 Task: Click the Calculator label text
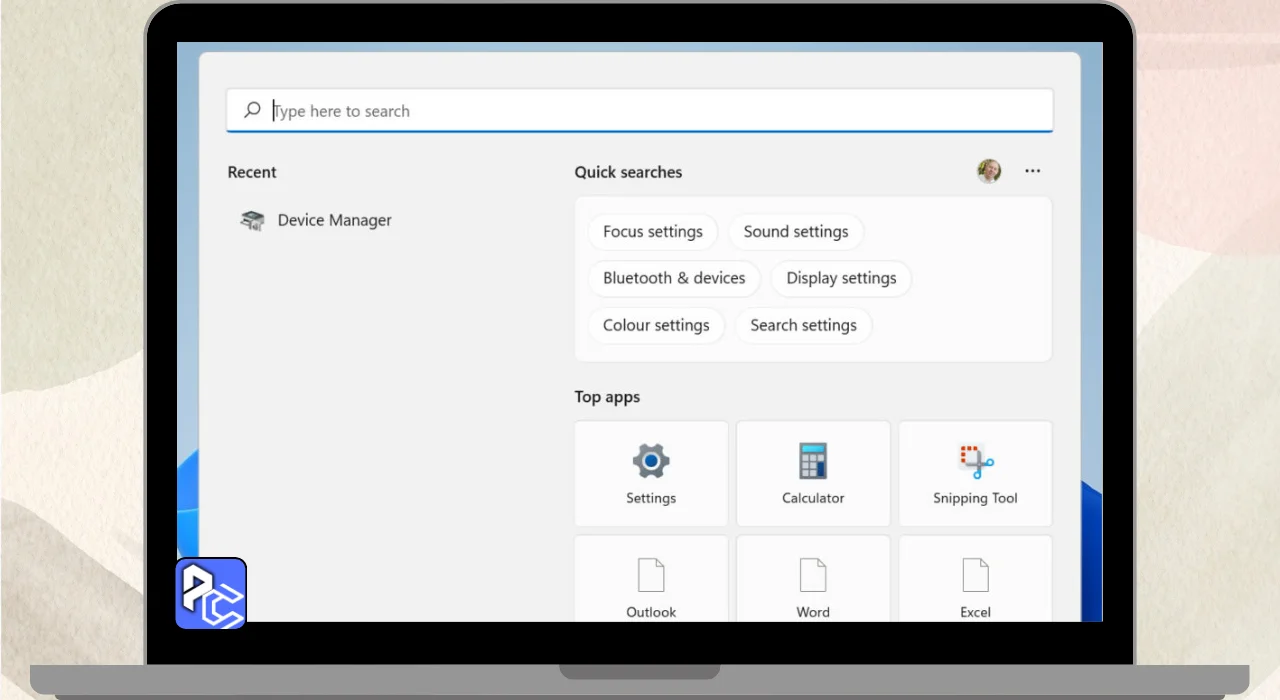813,498
